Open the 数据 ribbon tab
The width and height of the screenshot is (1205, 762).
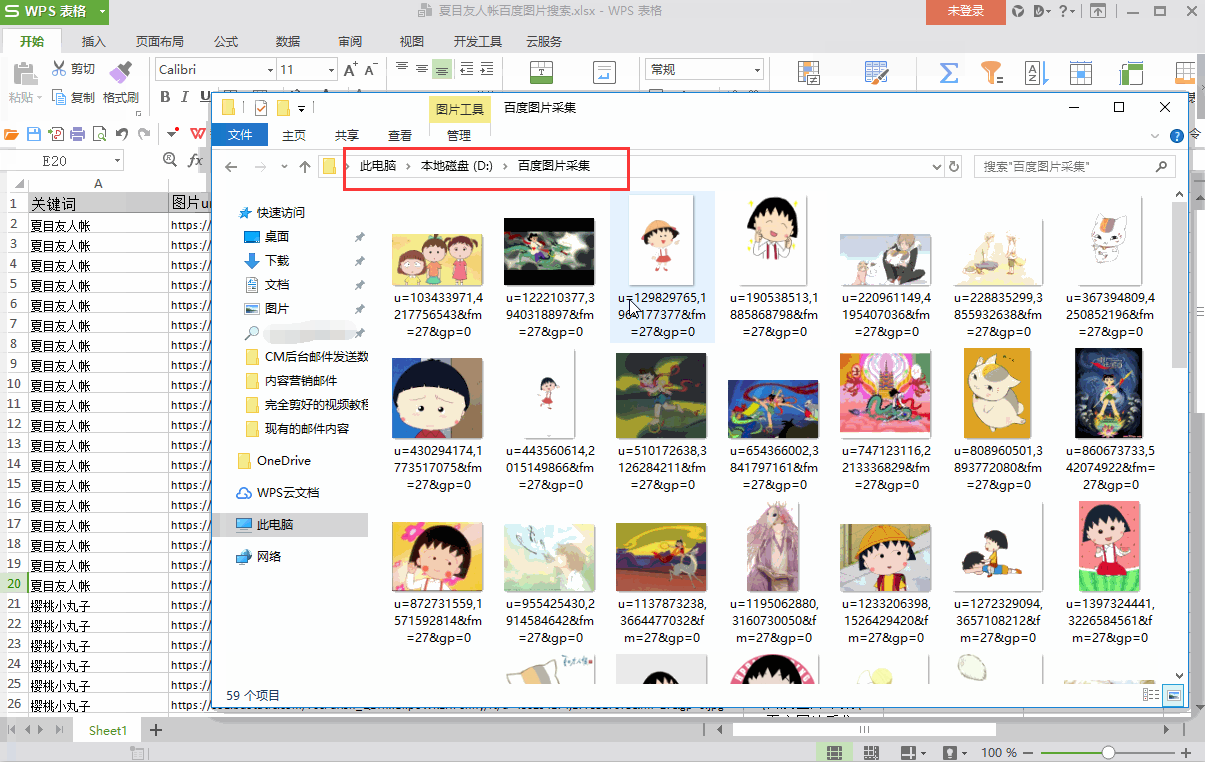coord(288,41)
